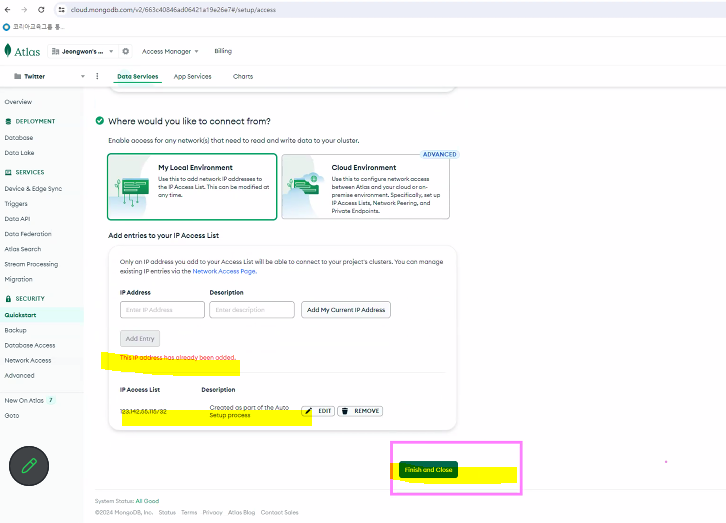Click browser back arrow
726x523 pixels.
[8, 10]
